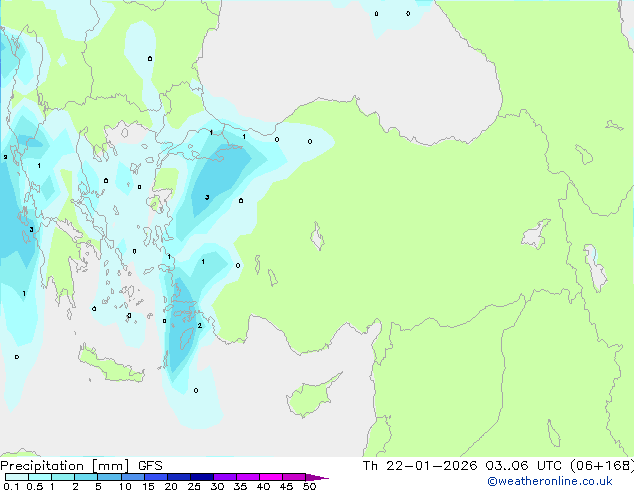The width and height of the screenshot is (634, 490).
Task: Click the 'Precipitation [mm] GFS' map title
Action: point(81,466)
